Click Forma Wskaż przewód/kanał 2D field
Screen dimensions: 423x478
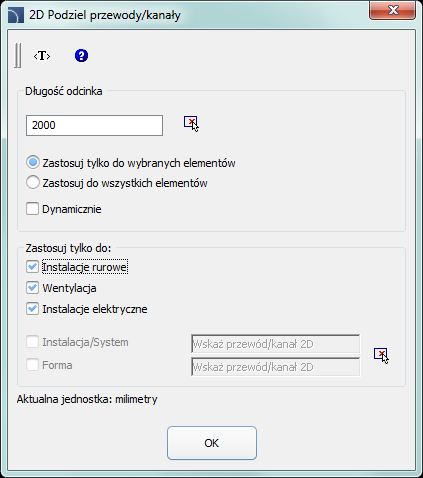(276, 367)
